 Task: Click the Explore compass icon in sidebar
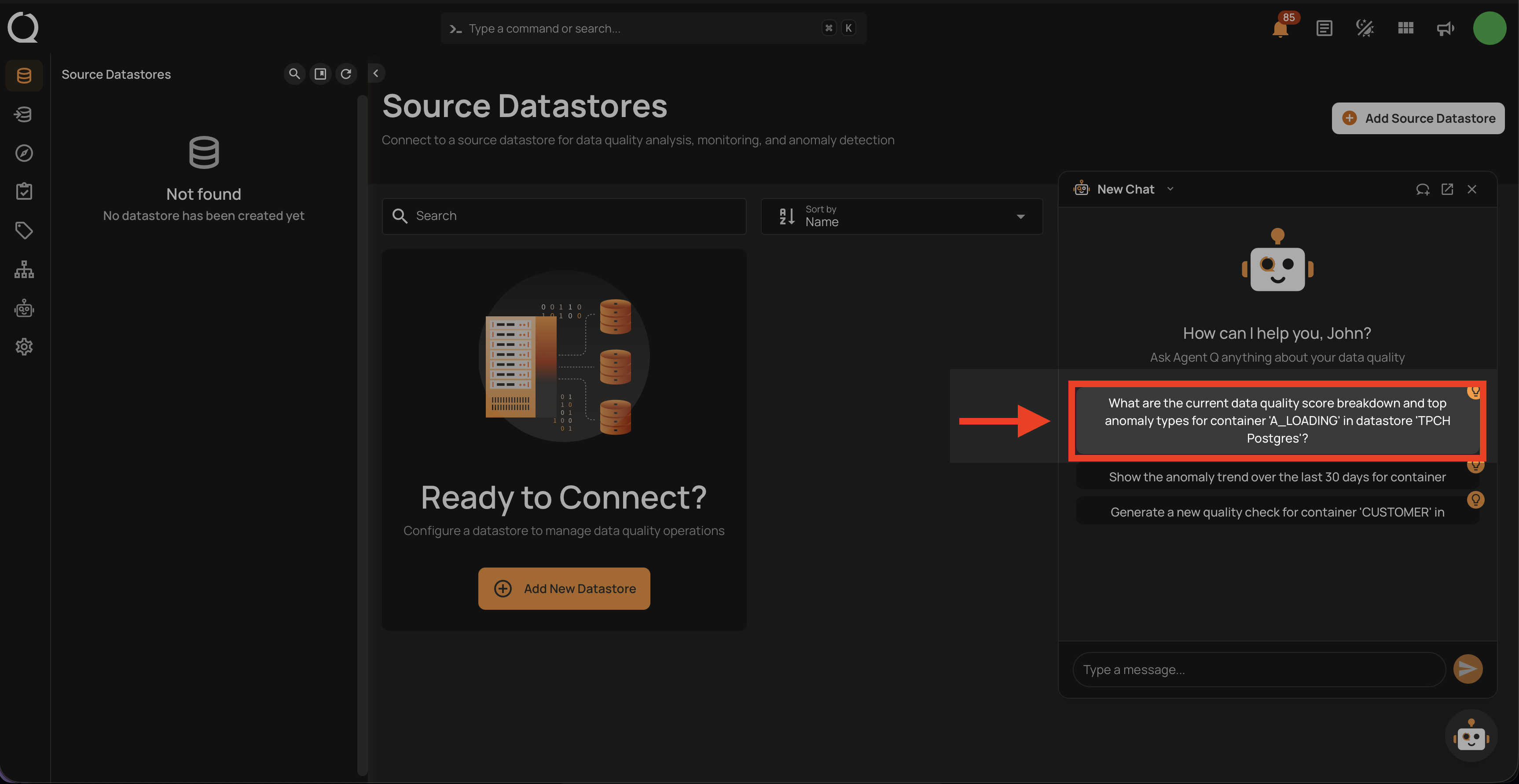tap(24, 153)
